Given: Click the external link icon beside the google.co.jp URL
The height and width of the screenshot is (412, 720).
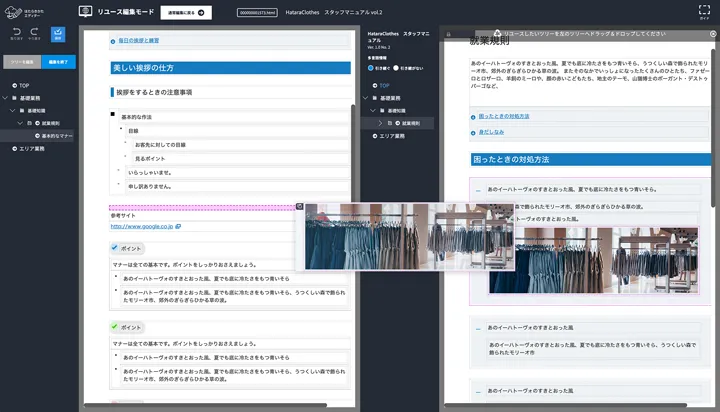Looking at the screenshot, I should pyautogui.click(x=177, y=227).
